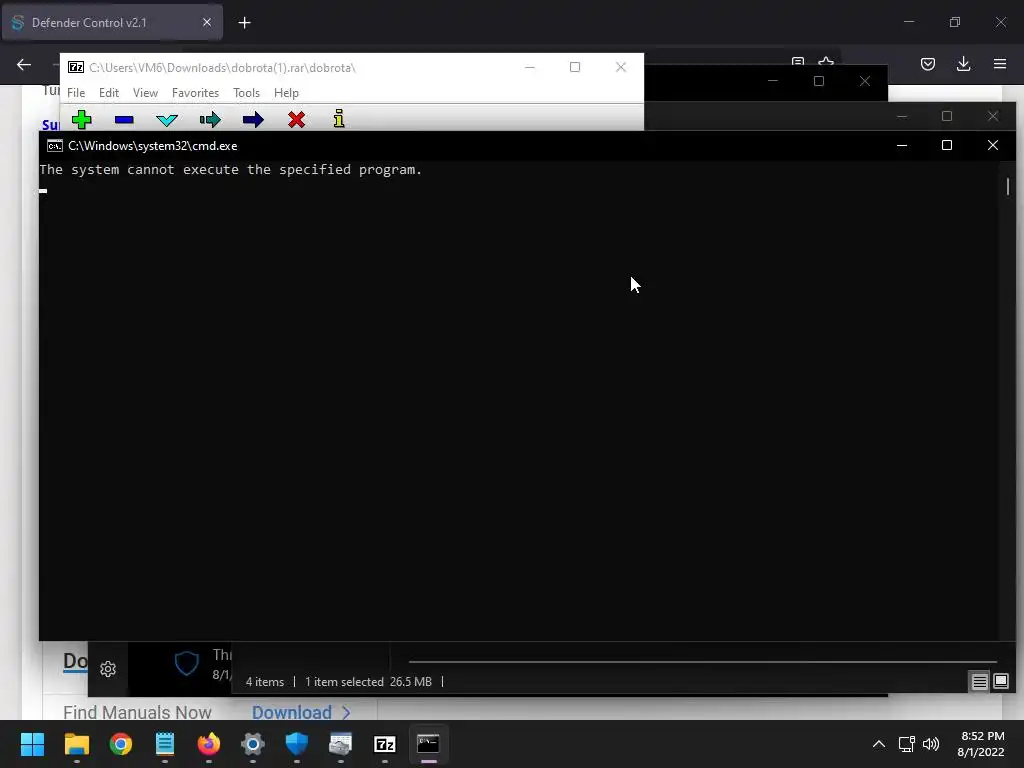Open Settings gear from the taskbar

[253, 744]
